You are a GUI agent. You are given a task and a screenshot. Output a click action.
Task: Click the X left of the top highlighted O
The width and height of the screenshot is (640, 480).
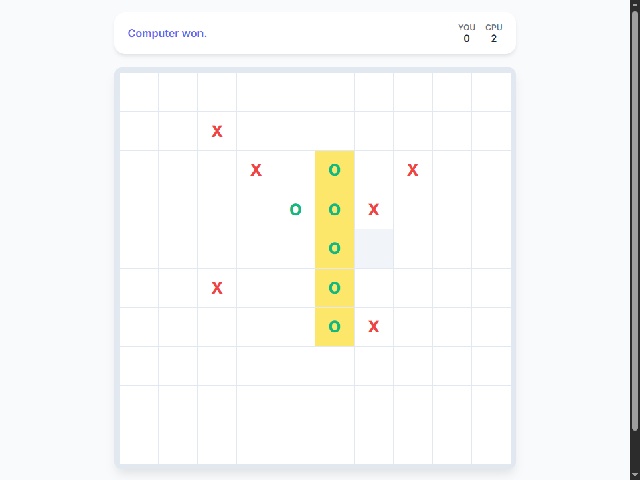click(x=256, y=170)
